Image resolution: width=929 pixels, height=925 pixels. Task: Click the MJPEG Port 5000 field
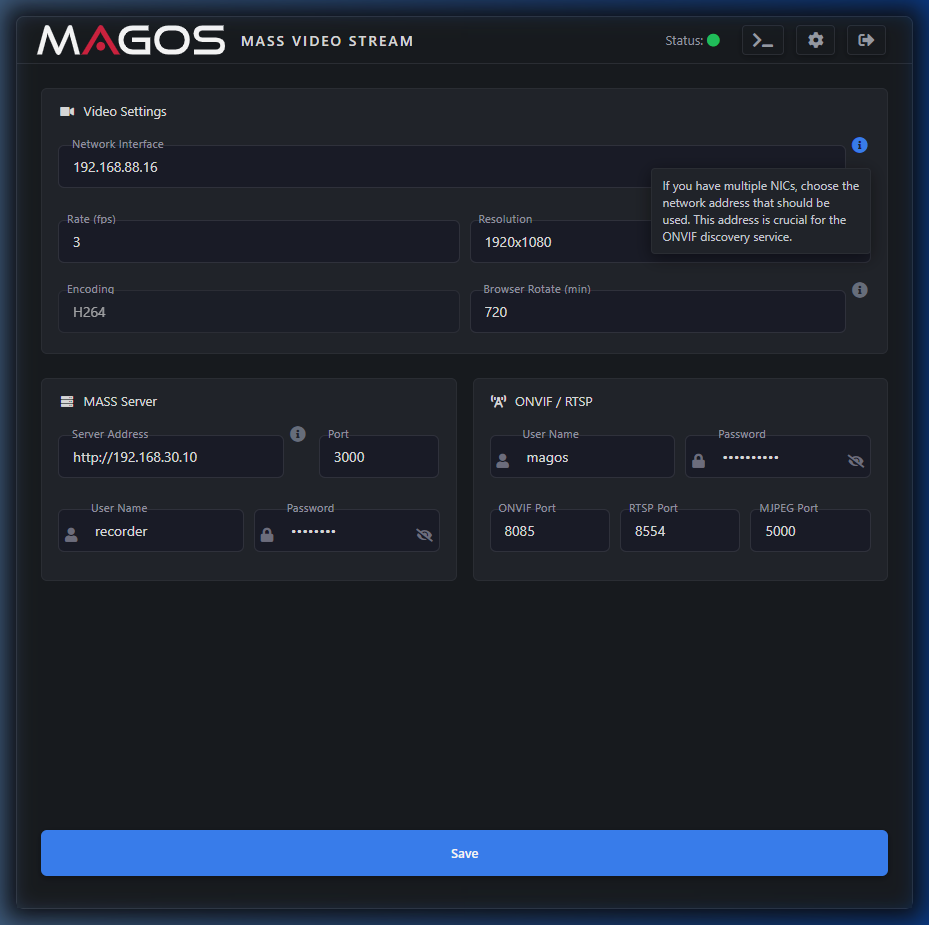click(810, 531)
